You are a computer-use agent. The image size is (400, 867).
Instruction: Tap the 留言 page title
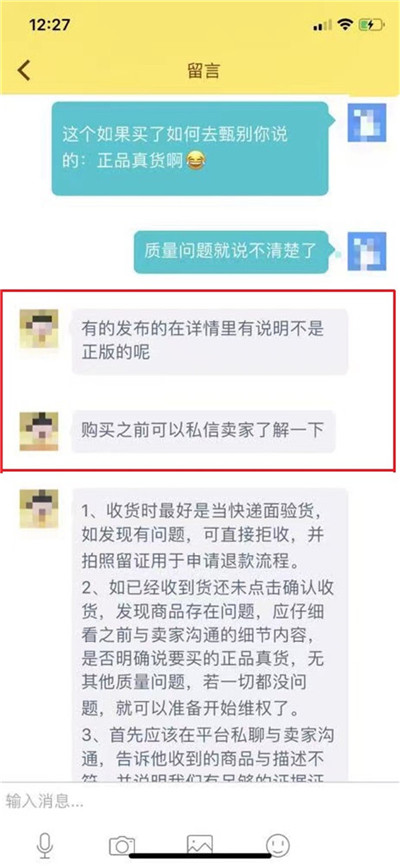click(x=204, y=71)
